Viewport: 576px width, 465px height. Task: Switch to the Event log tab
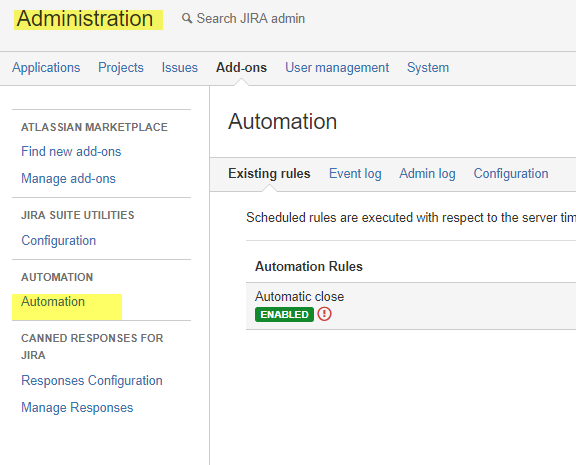click(x=355, y=173)
